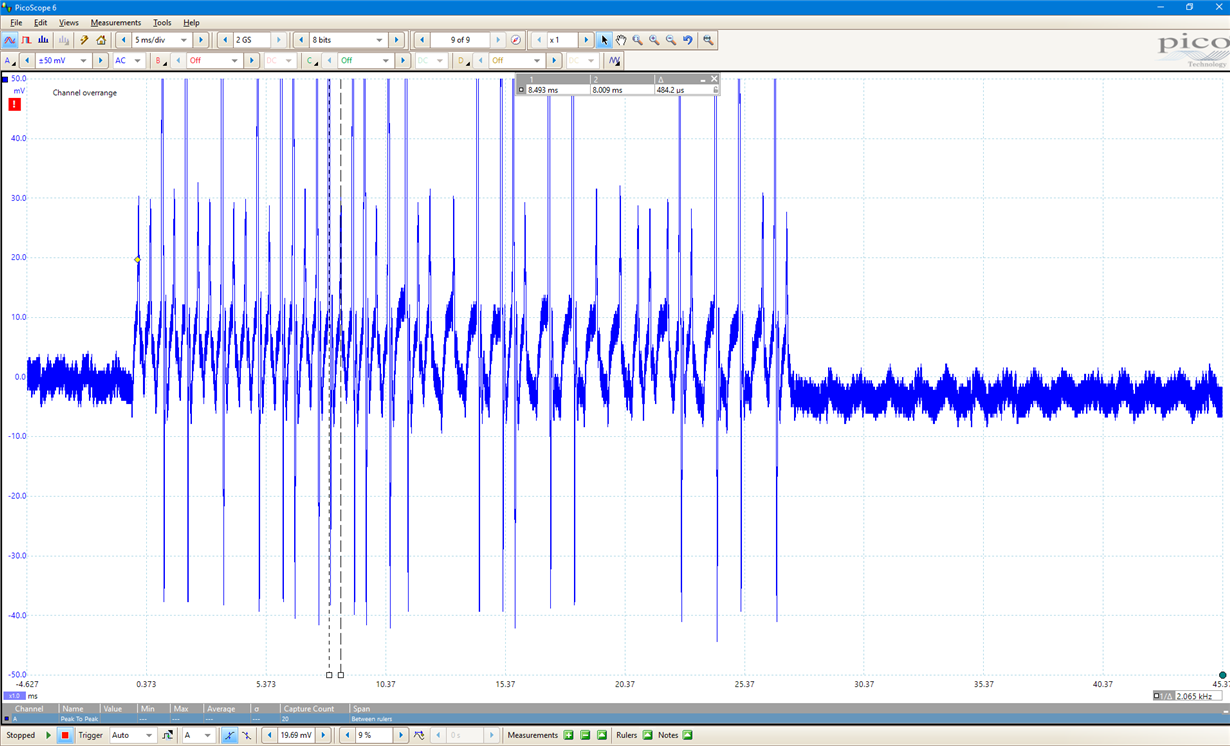This screenshot has width=1230, height=746.
Task: Open the Tools menu
Action: coord(162,22)
